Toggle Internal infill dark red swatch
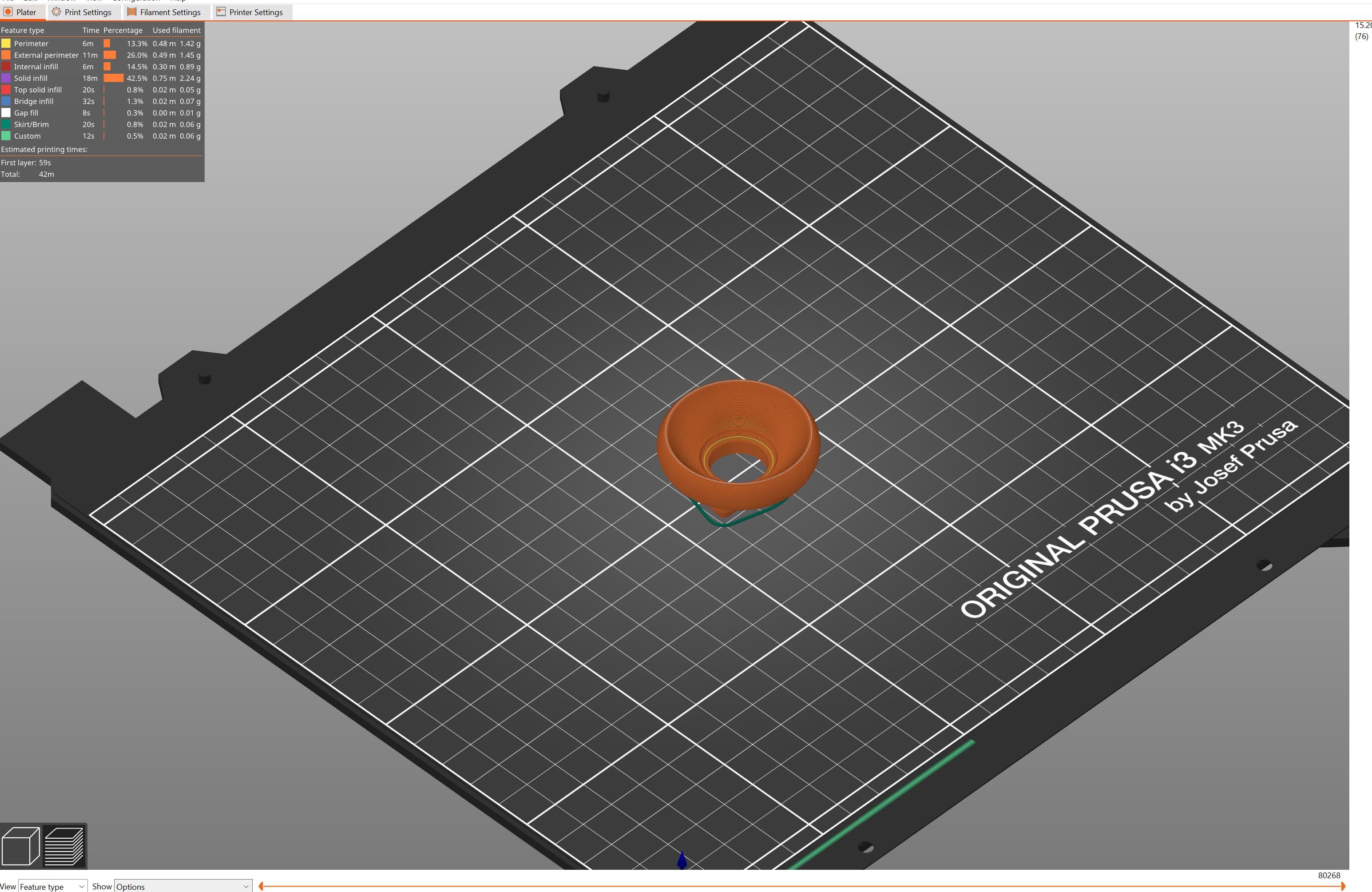 click(x=6, y=66)
